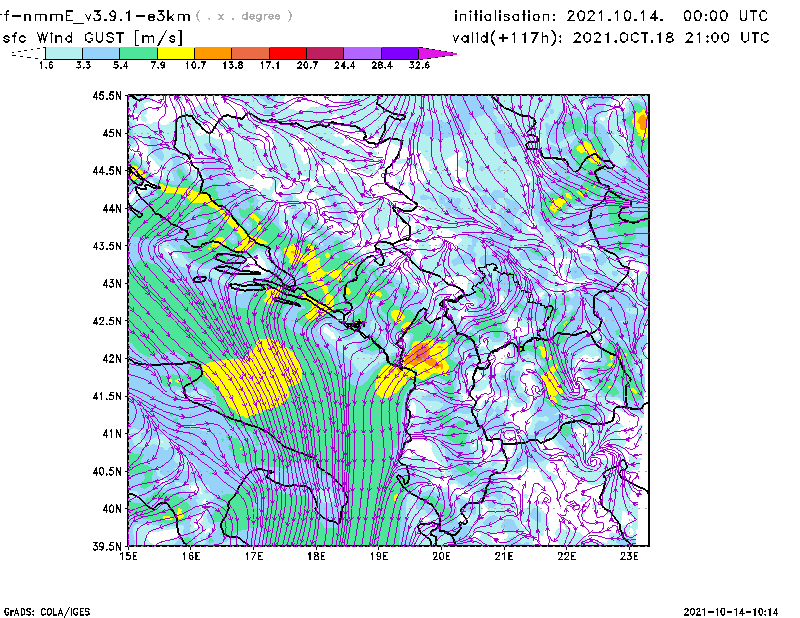Click the bright red legend swatch
The height and width of the screenshot is (618, 800).
[288, 53]
